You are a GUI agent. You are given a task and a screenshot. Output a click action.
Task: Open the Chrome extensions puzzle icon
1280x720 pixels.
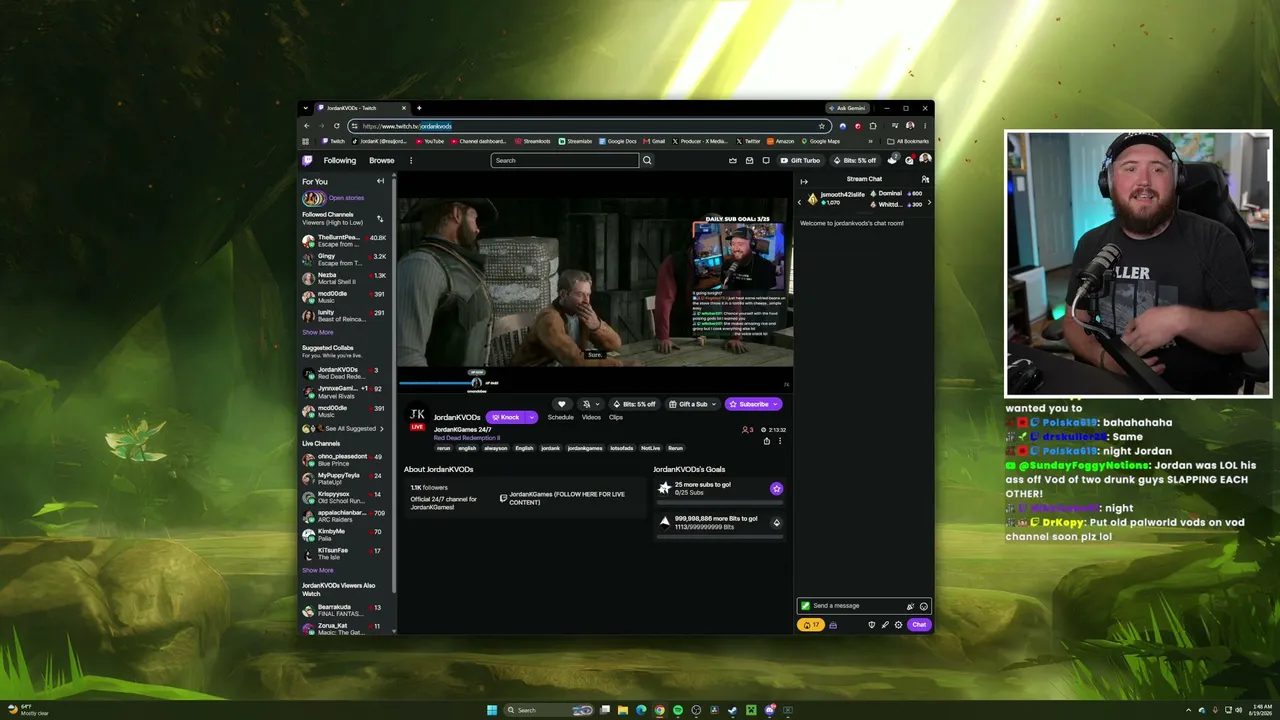point(873,126)
